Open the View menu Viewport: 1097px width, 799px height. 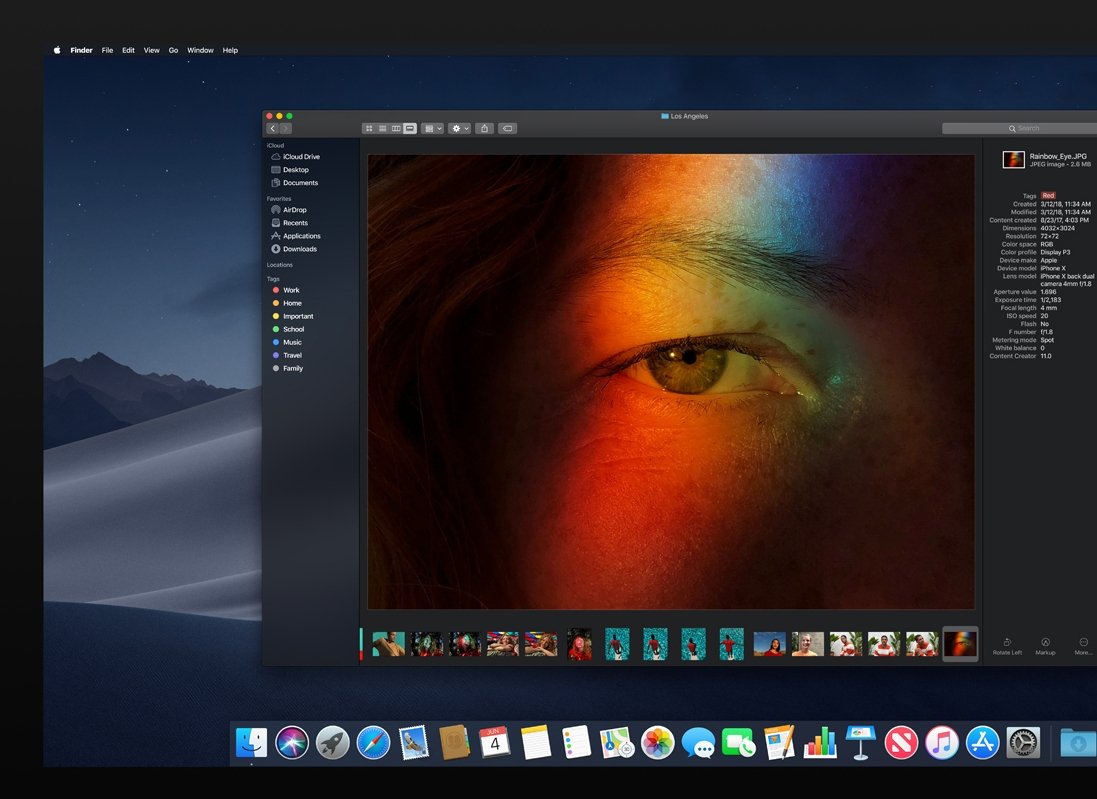point(152,50)
